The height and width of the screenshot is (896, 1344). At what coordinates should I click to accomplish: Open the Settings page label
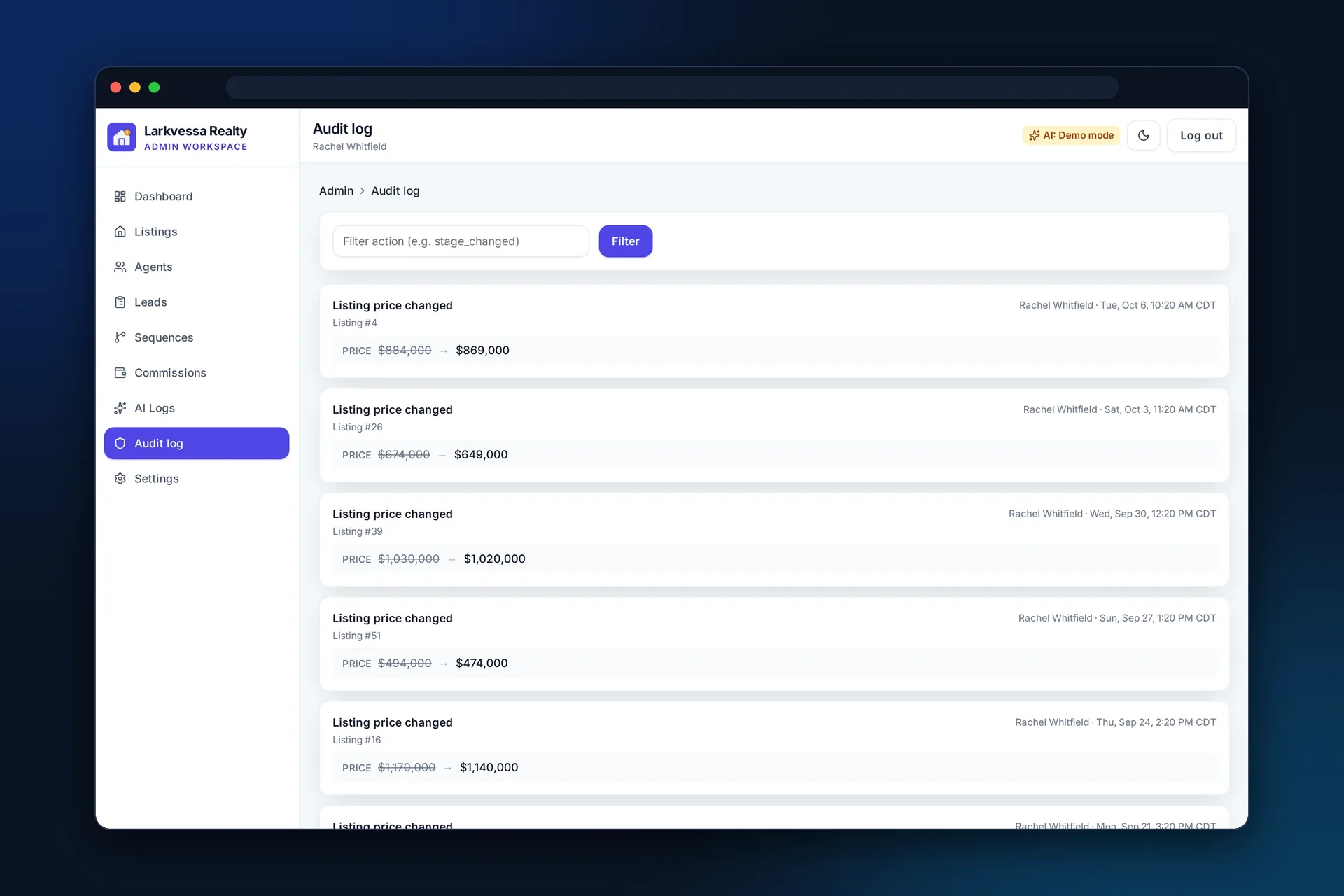pyautogui.click(x=157, y=479)
